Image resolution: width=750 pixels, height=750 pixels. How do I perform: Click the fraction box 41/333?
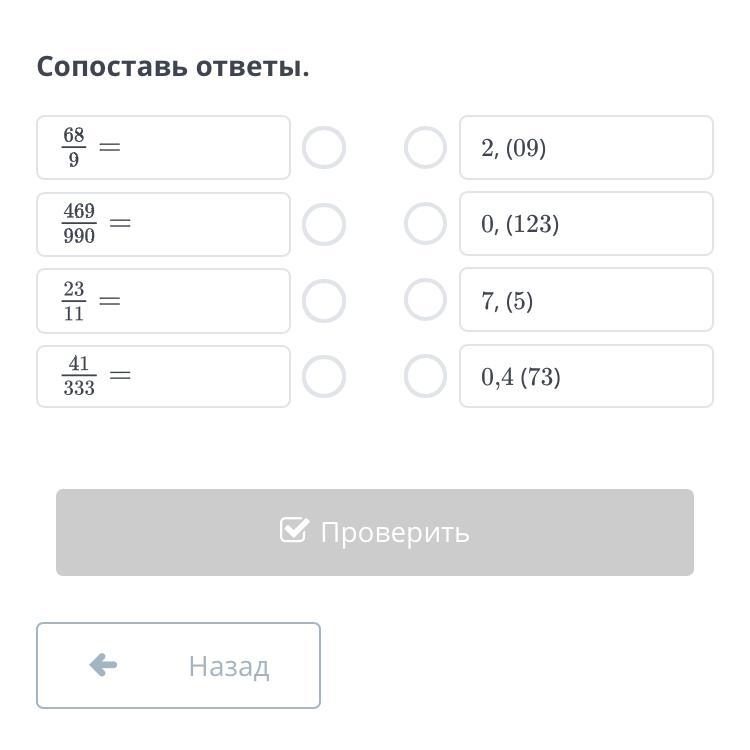163,377
